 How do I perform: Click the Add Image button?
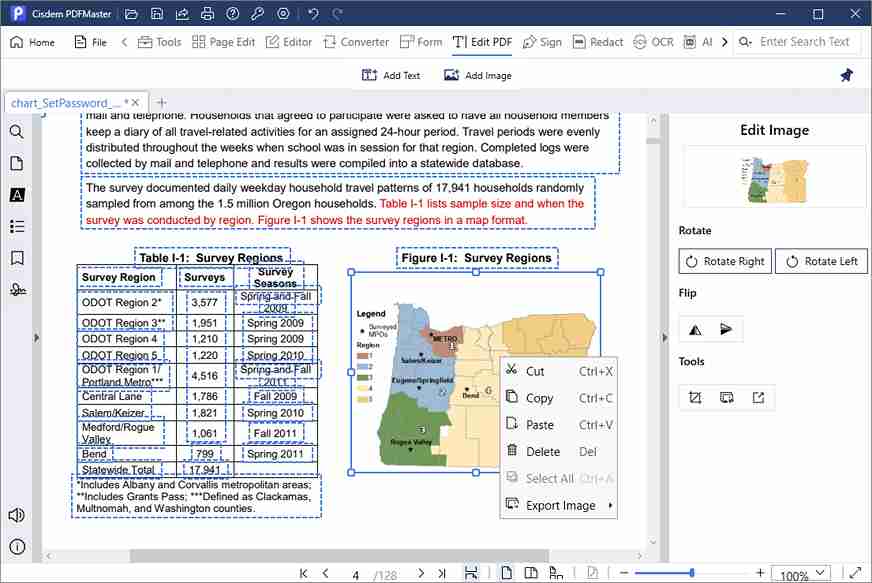[x=478, y=75]
